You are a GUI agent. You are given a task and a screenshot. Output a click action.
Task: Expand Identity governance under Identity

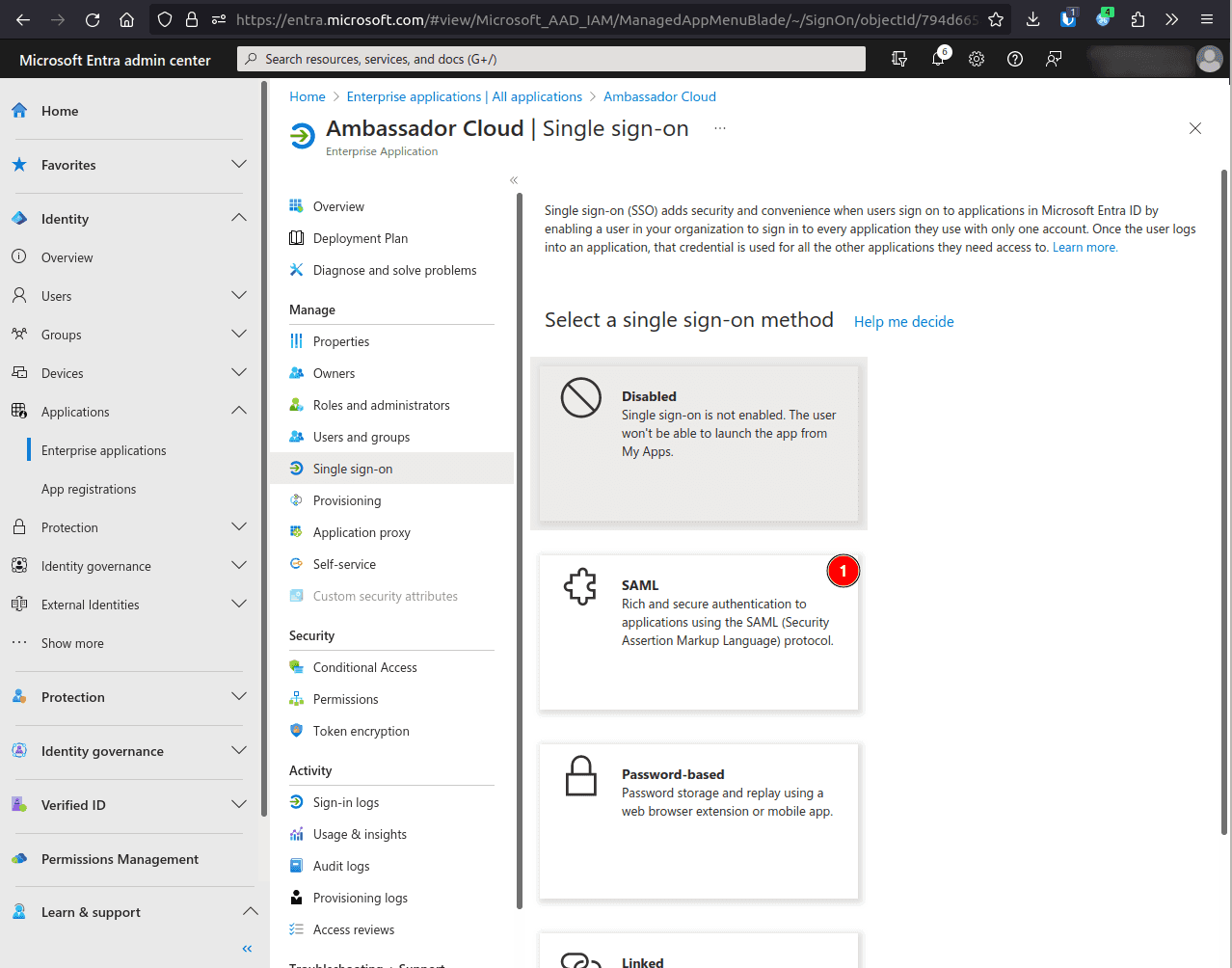239,566
